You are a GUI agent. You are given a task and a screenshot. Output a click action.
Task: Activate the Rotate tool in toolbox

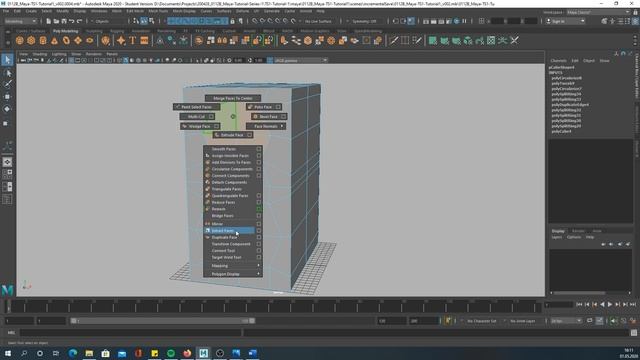point(7,109)
